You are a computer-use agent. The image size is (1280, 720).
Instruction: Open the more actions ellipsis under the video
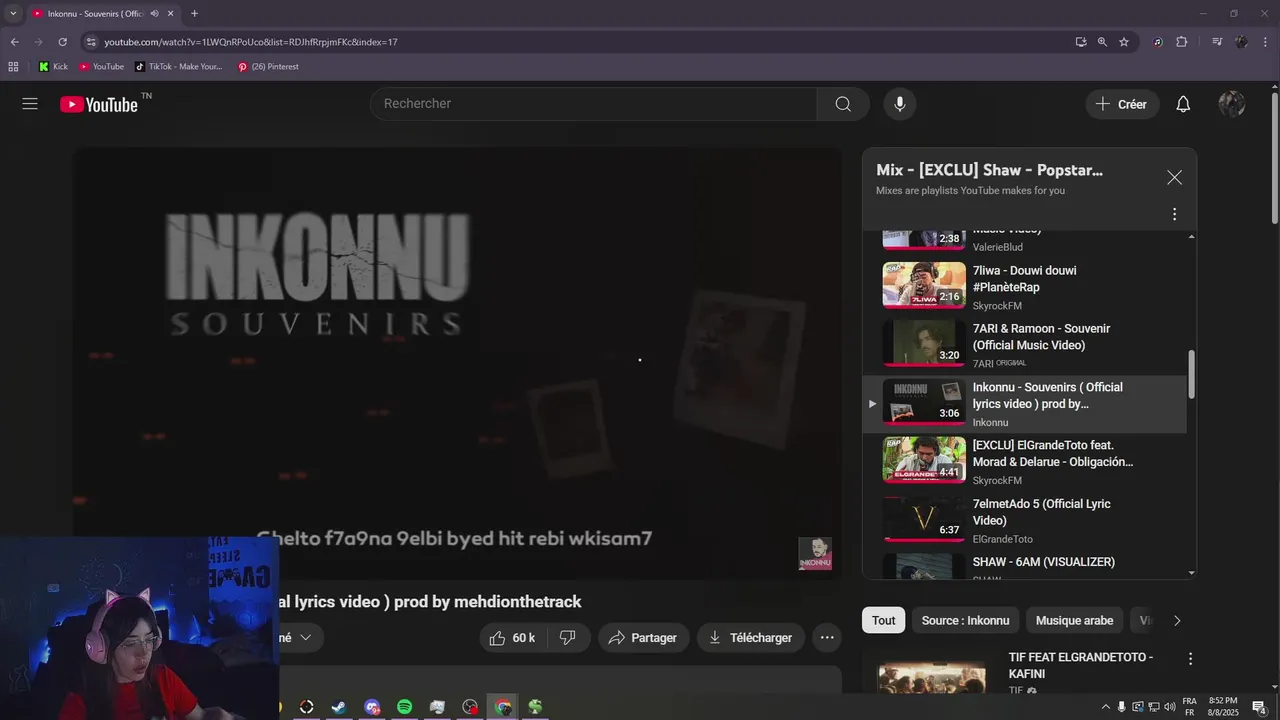click(826, 637)
